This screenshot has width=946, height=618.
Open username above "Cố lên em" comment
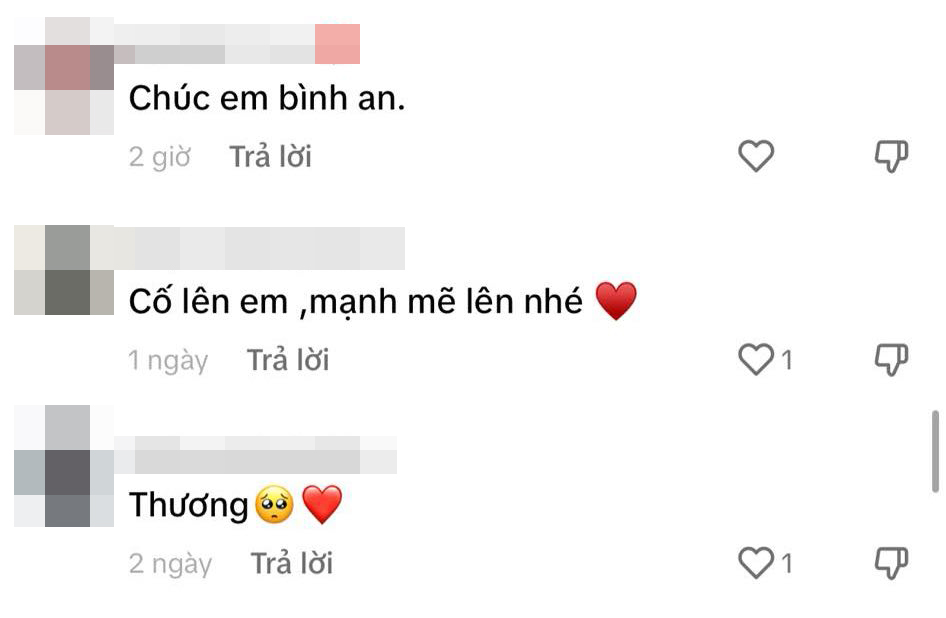pos(259,248)
